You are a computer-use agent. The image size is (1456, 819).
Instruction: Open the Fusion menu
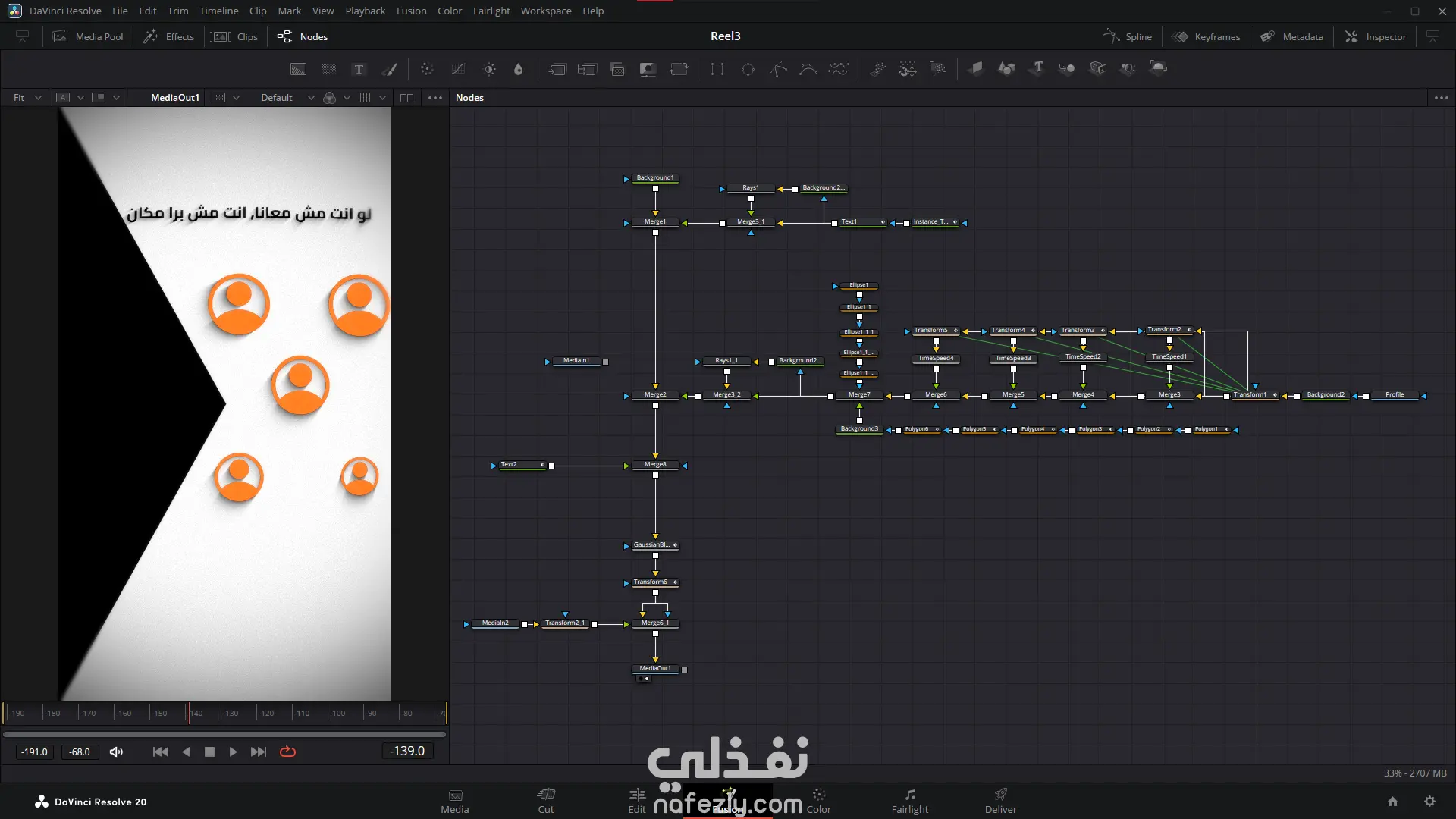pyautogui.click(x=411, y=11)
